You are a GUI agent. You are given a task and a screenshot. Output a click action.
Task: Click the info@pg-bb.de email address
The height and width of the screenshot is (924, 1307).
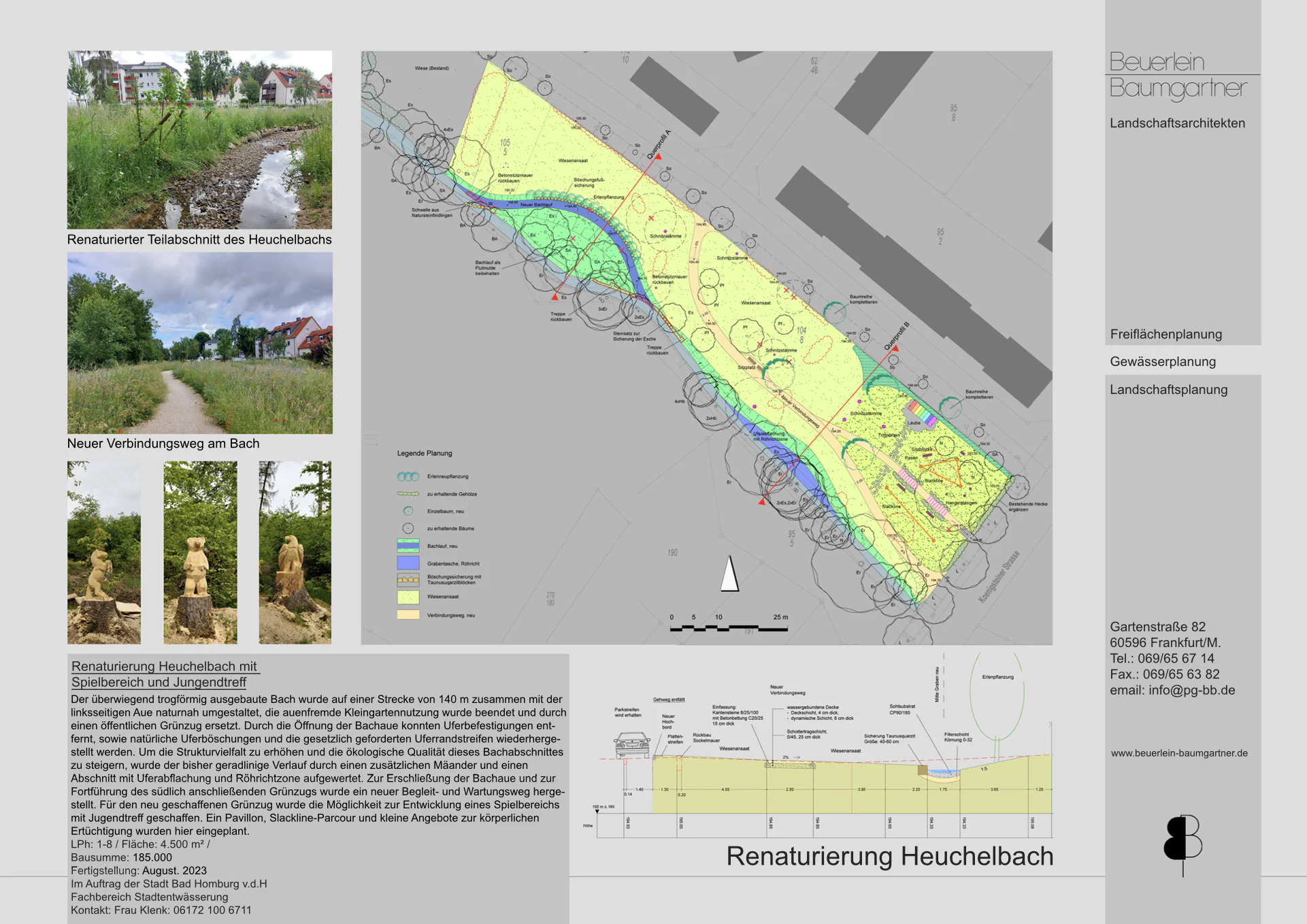pos(1191,690)
